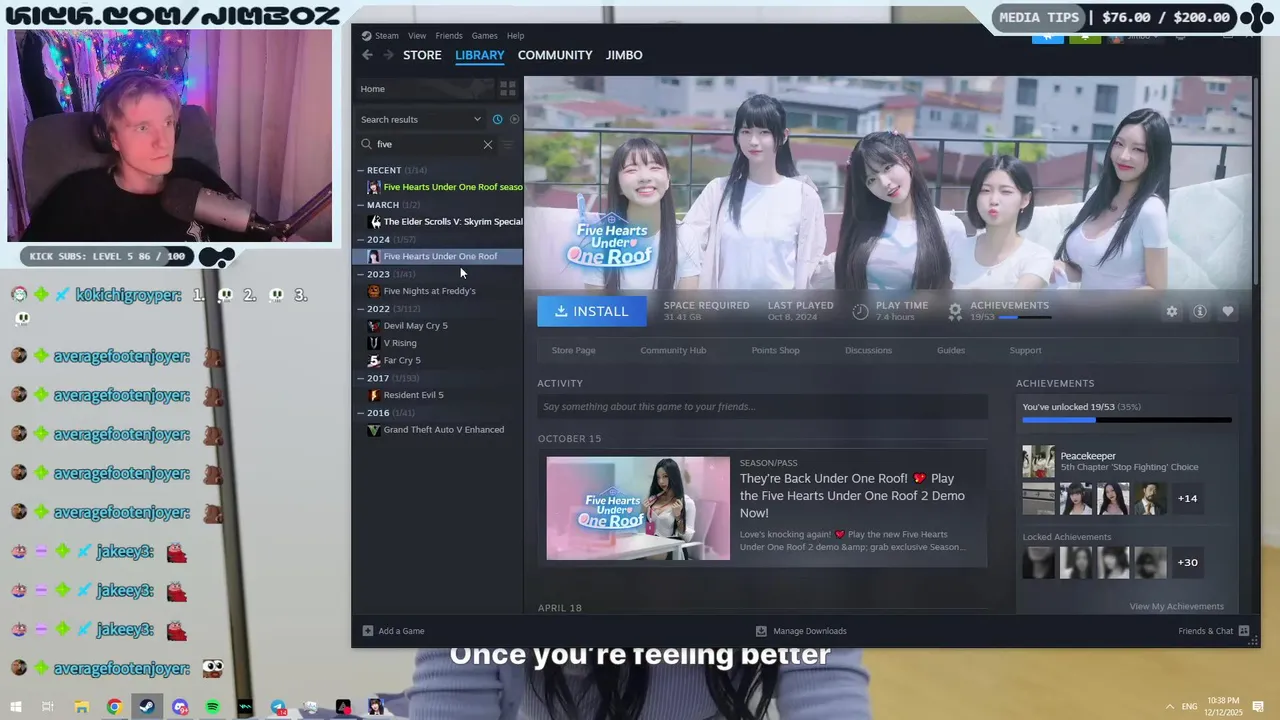Go back with the Steam back arrow
The image size is (1280, 720).
coord(367,55)
